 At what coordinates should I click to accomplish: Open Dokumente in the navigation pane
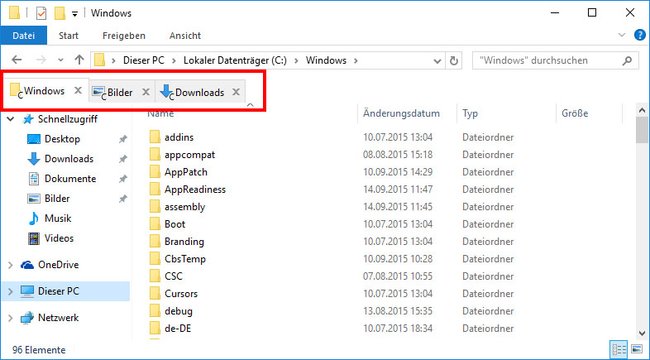tap(70, 179)
